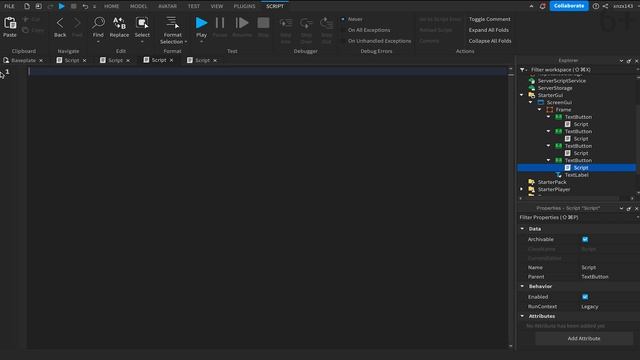Toggle the Archivable checkbox

point(585,240)
